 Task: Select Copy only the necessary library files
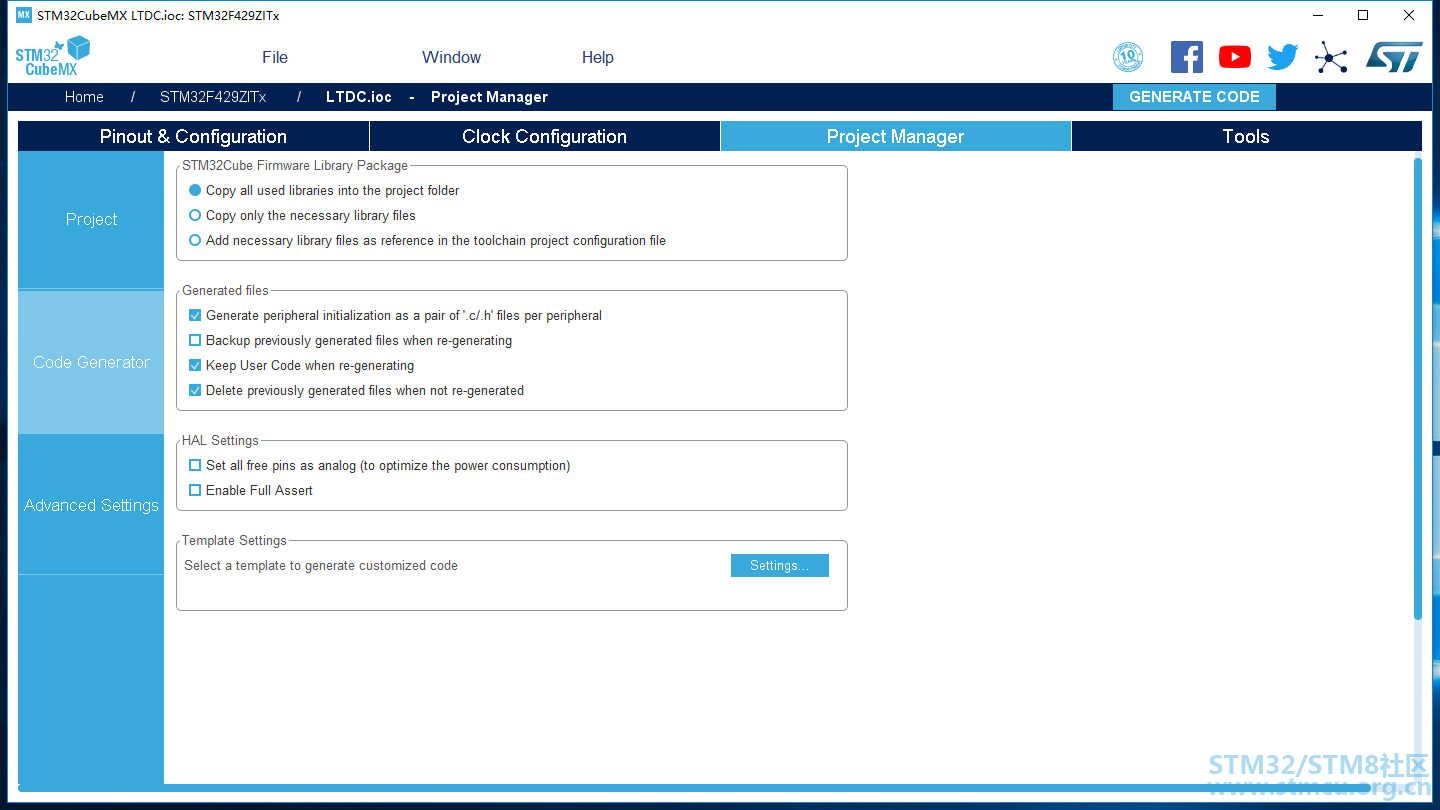pyautogui.click(x=195, y=215)
